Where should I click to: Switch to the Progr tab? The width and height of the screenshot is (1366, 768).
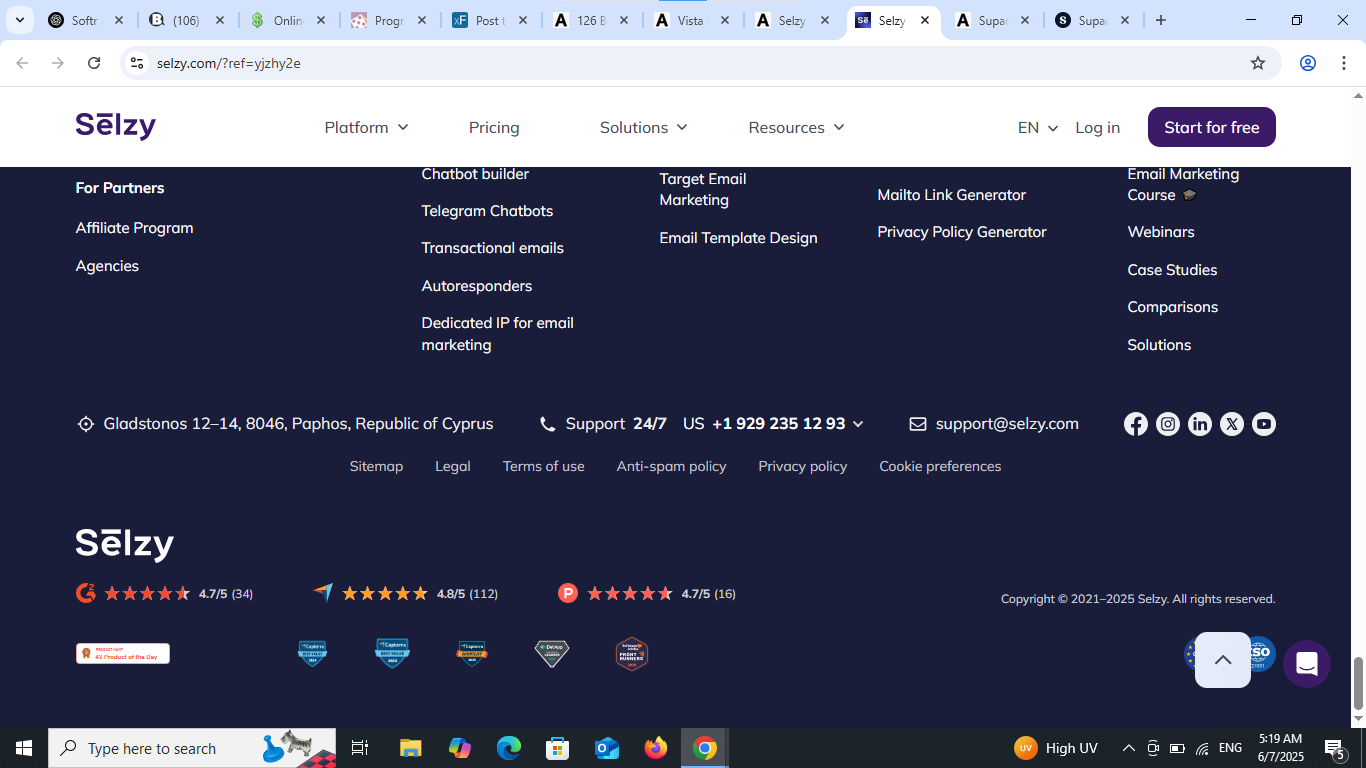[x=390, y=20]
